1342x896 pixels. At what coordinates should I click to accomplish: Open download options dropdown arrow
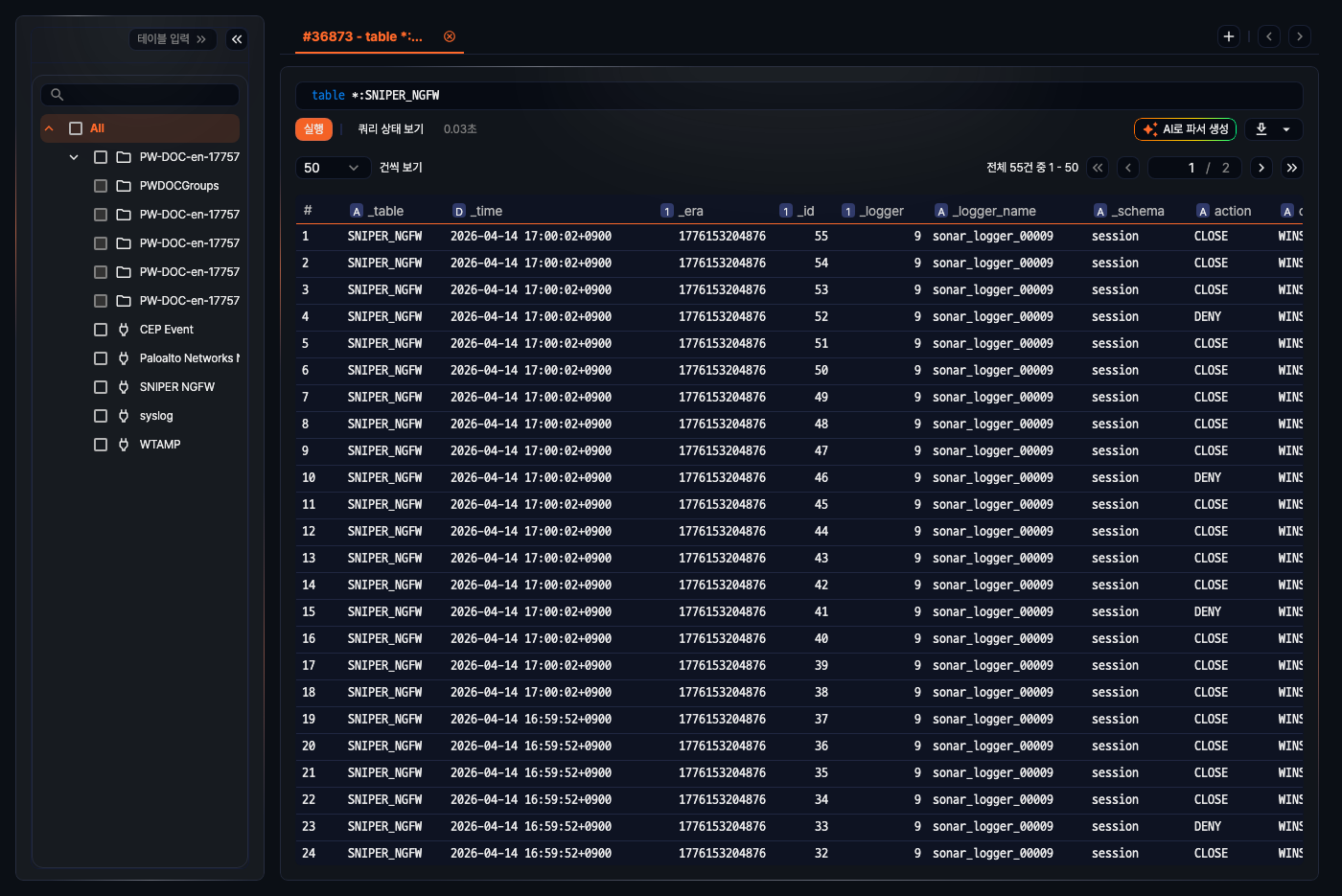[1286, 129]
